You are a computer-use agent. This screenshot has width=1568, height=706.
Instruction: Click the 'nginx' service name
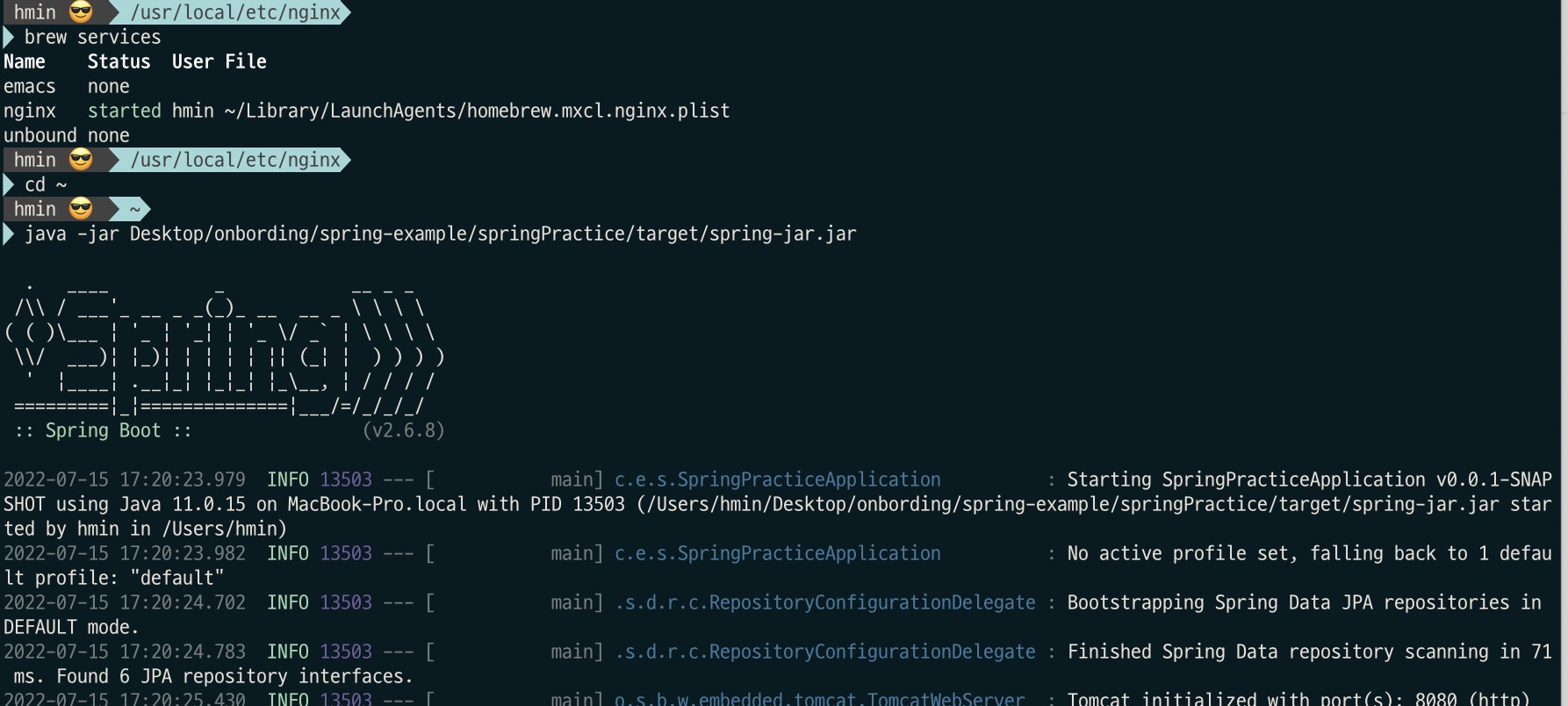click(29, 111)
